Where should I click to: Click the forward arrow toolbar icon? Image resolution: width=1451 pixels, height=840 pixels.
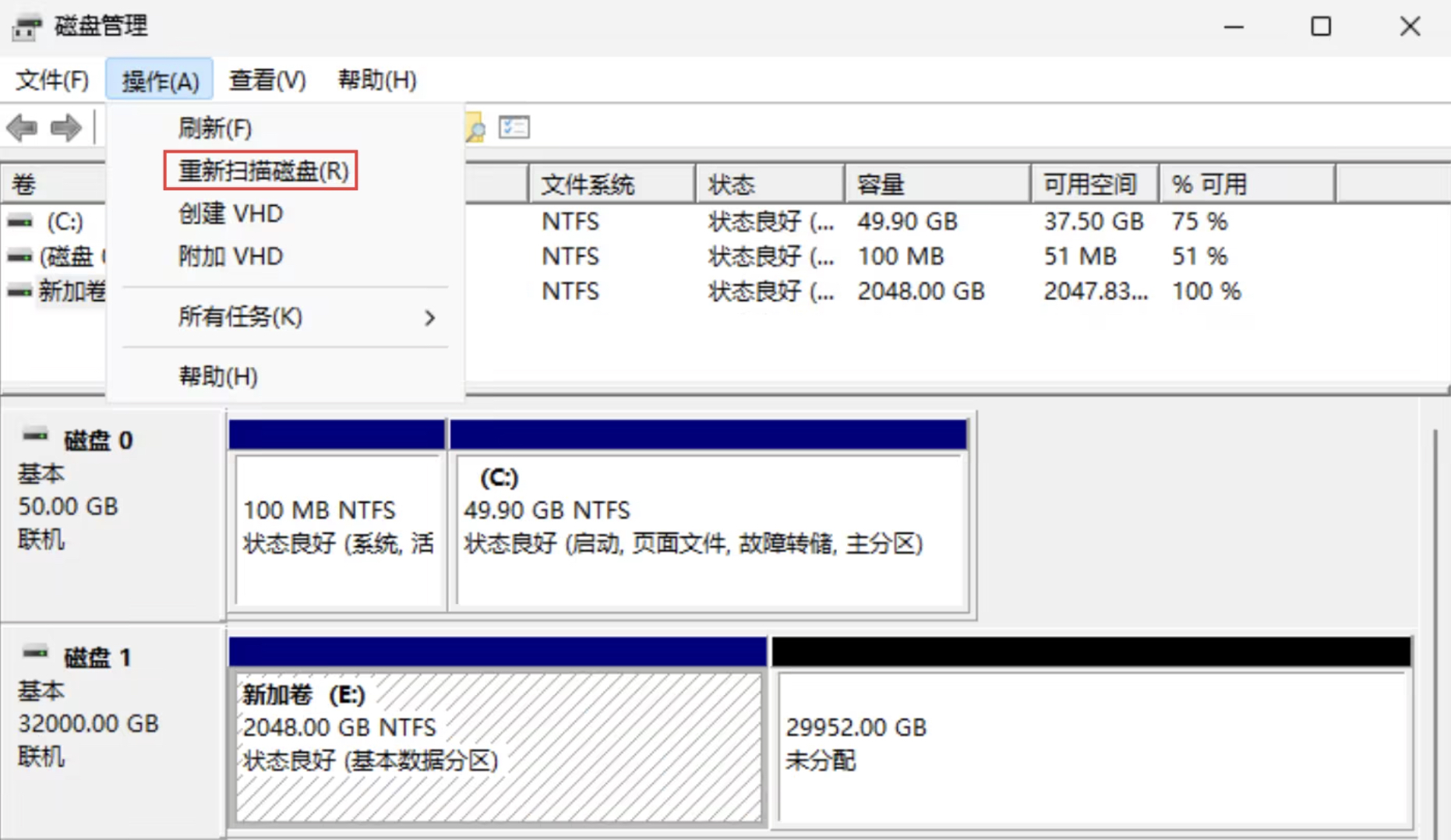(x=65, y=127)
